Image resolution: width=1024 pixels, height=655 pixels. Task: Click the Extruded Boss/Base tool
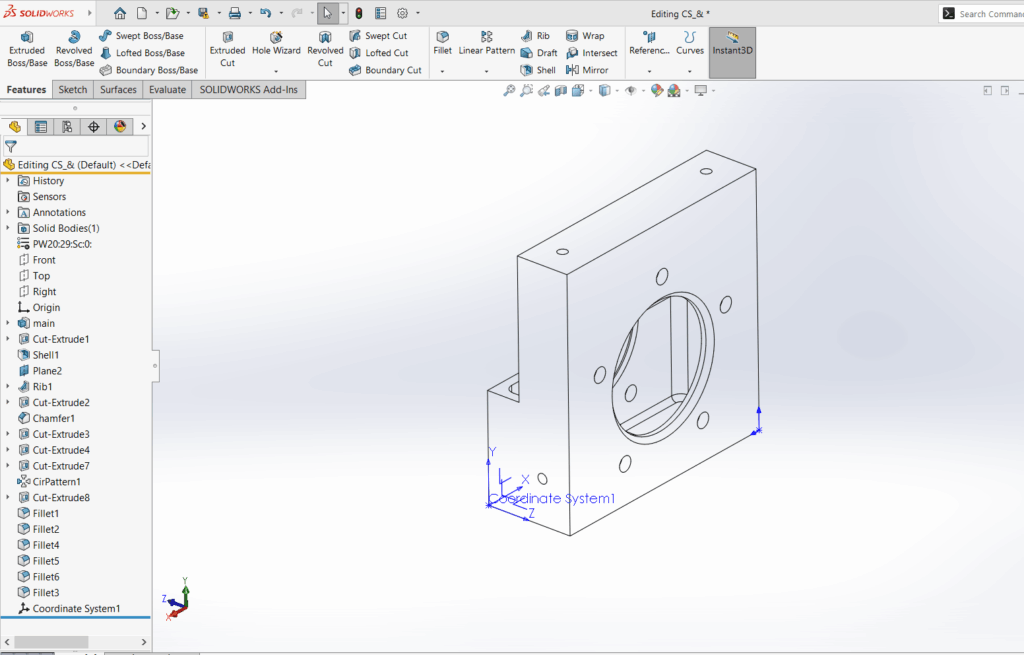27,49
